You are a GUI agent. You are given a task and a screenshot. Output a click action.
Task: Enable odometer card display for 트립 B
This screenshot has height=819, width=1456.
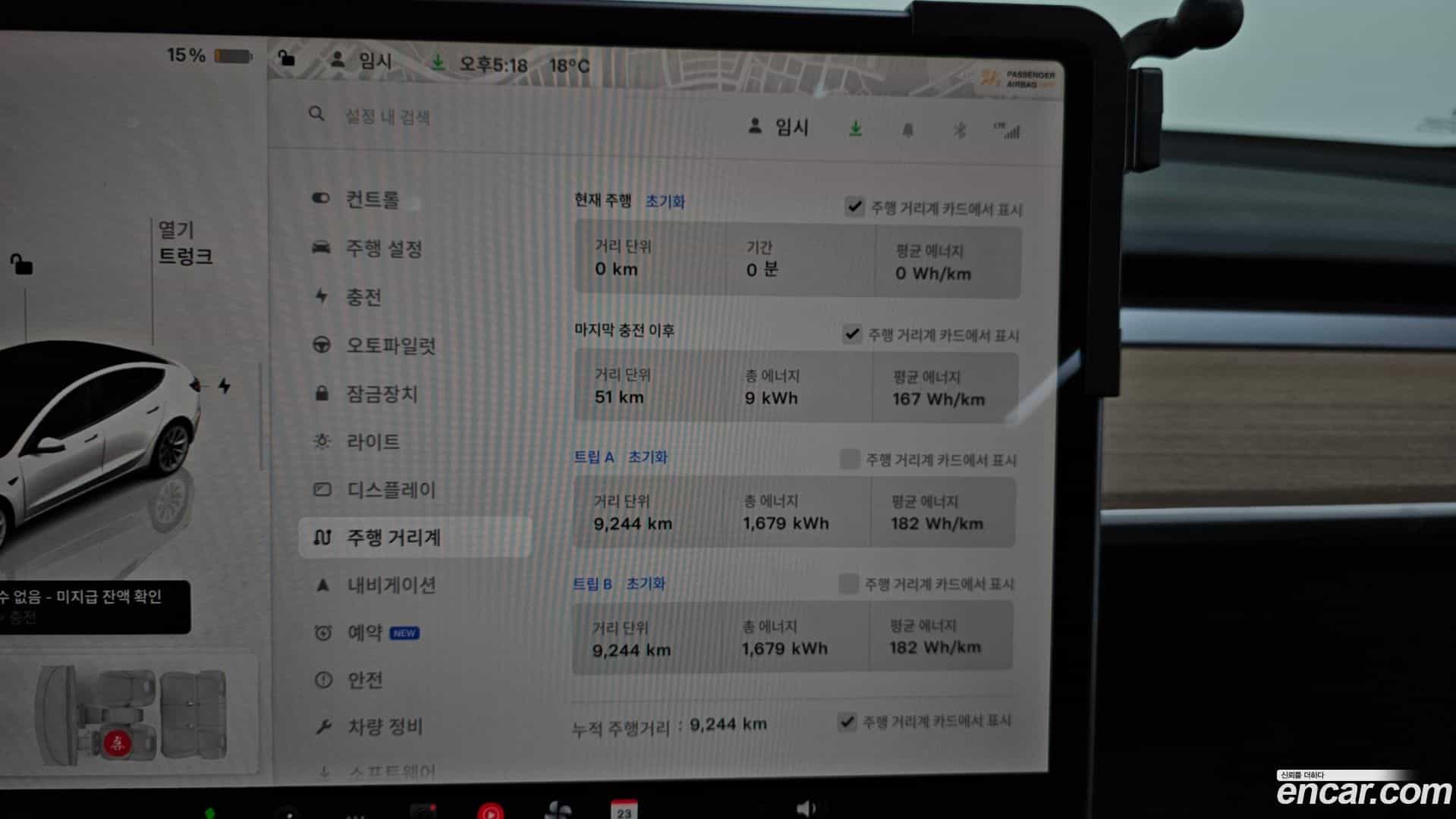pos(848,583)
